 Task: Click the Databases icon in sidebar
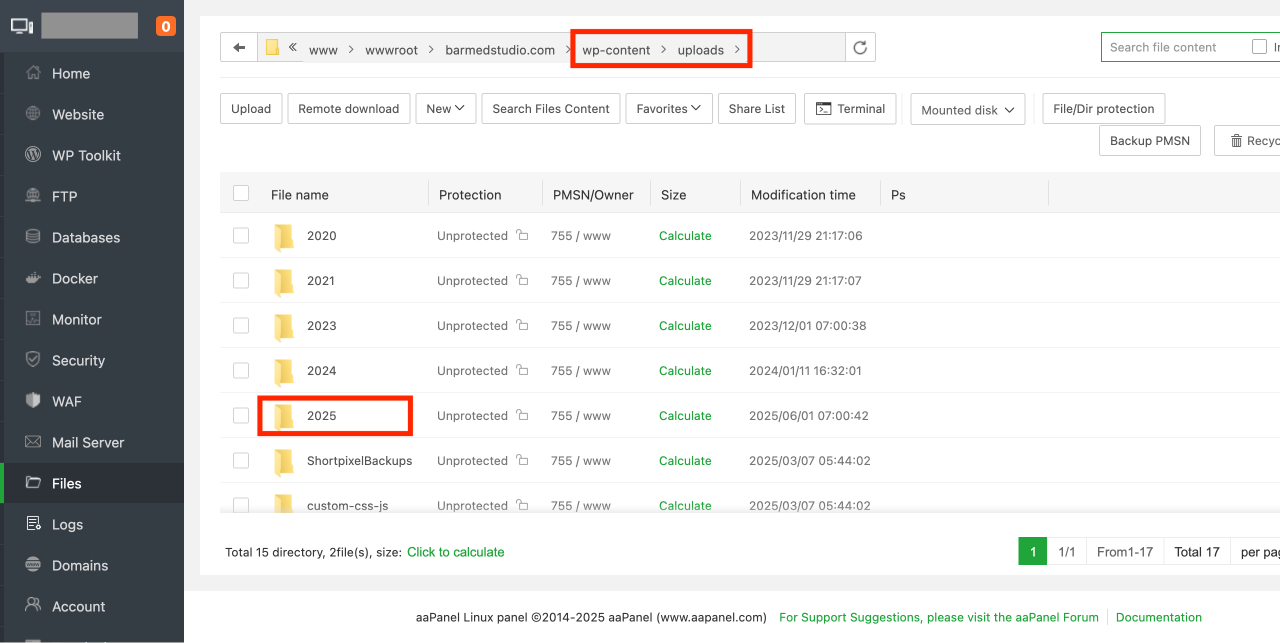click(x=33, y=237)
